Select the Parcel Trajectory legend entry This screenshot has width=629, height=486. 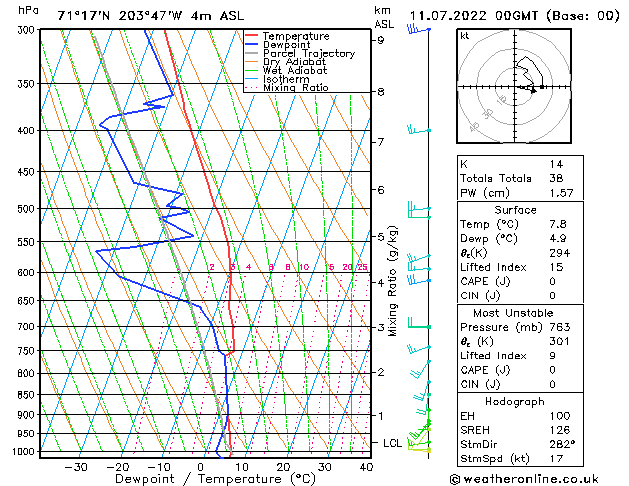coord(300,53)
